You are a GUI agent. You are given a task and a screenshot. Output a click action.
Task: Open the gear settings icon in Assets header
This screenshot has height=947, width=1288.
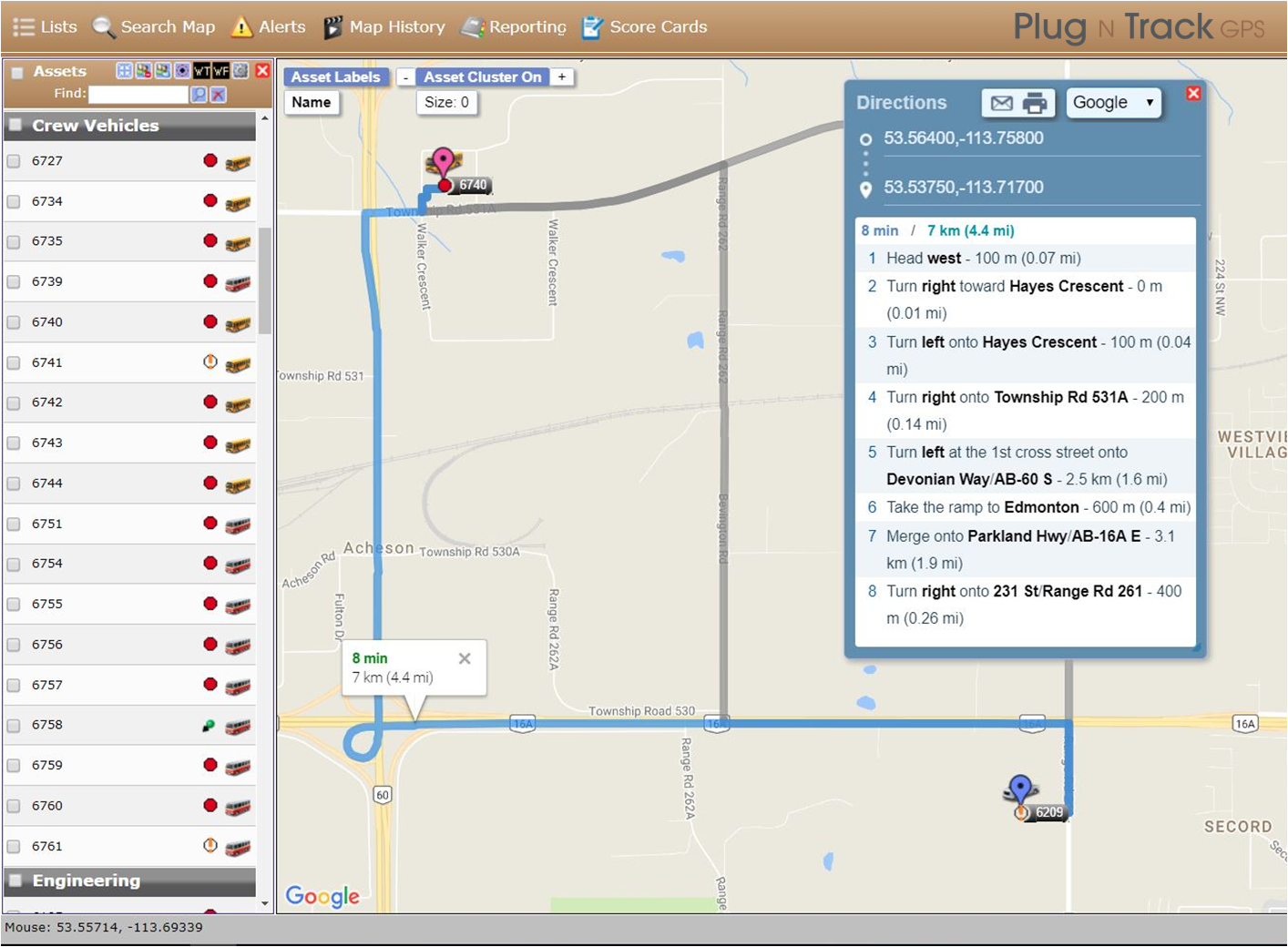coord(240,70)
